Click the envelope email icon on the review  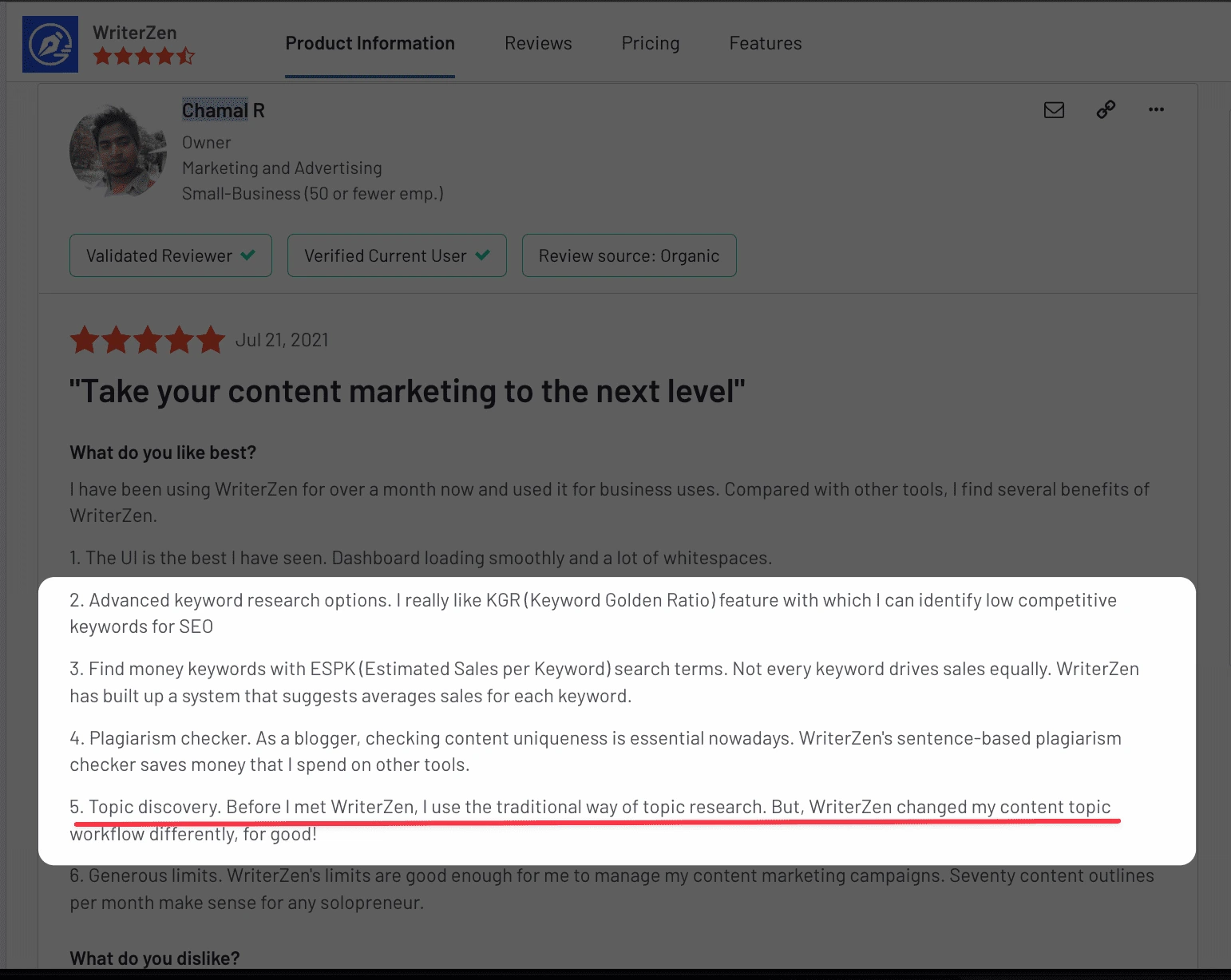point(1054,110)
